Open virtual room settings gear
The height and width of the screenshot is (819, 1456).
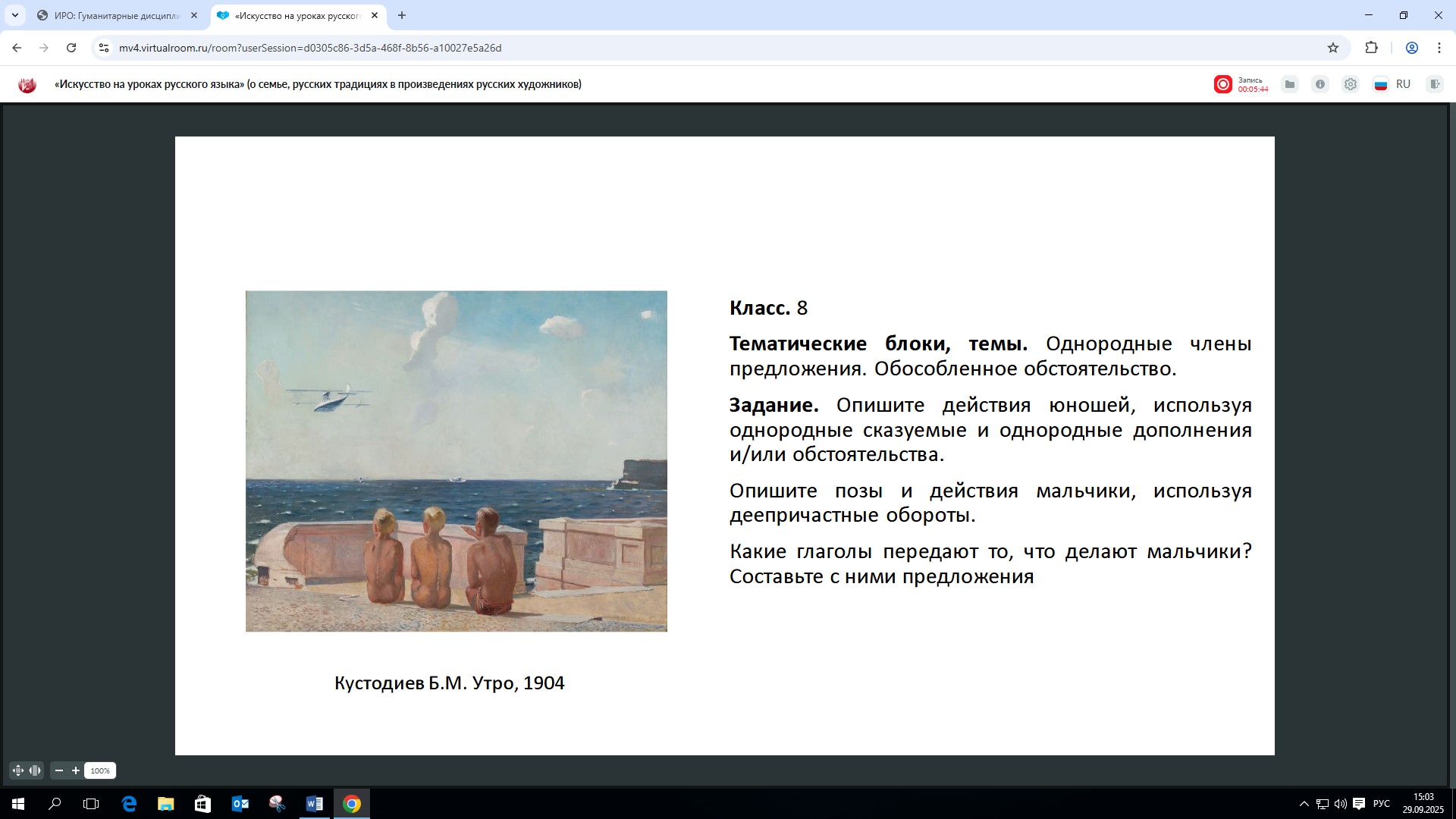click(x=1351, y=84)
